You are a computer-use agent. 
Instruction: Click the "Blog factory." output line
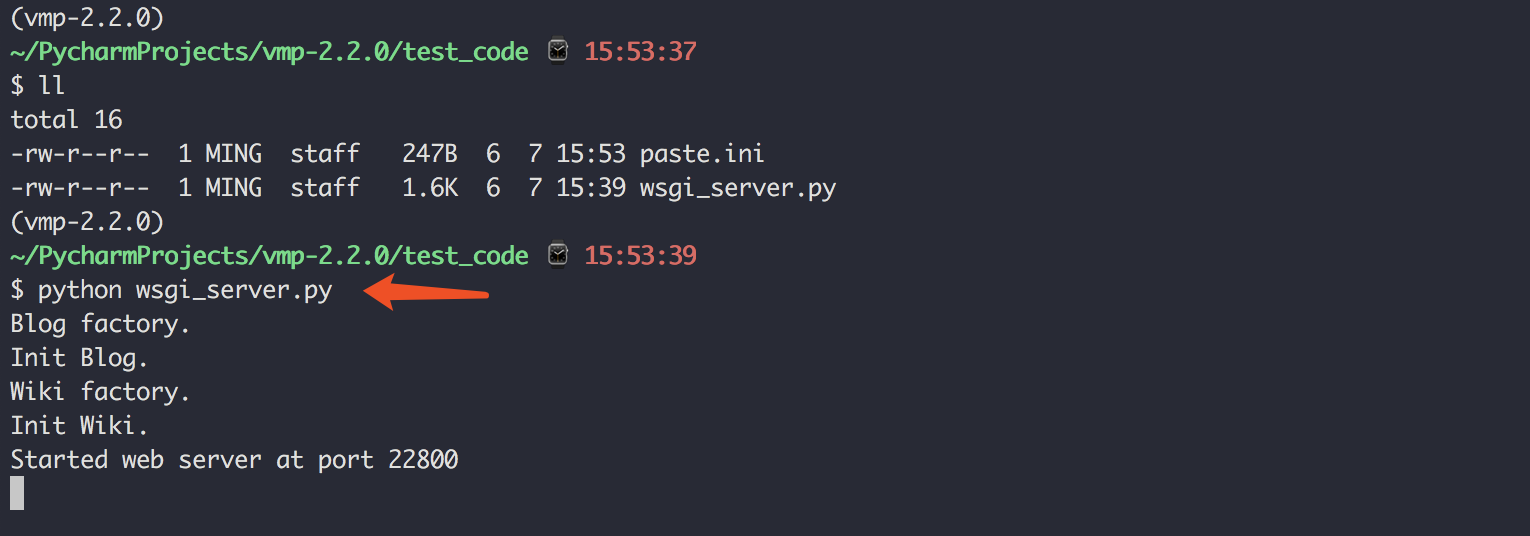(100, 325)
